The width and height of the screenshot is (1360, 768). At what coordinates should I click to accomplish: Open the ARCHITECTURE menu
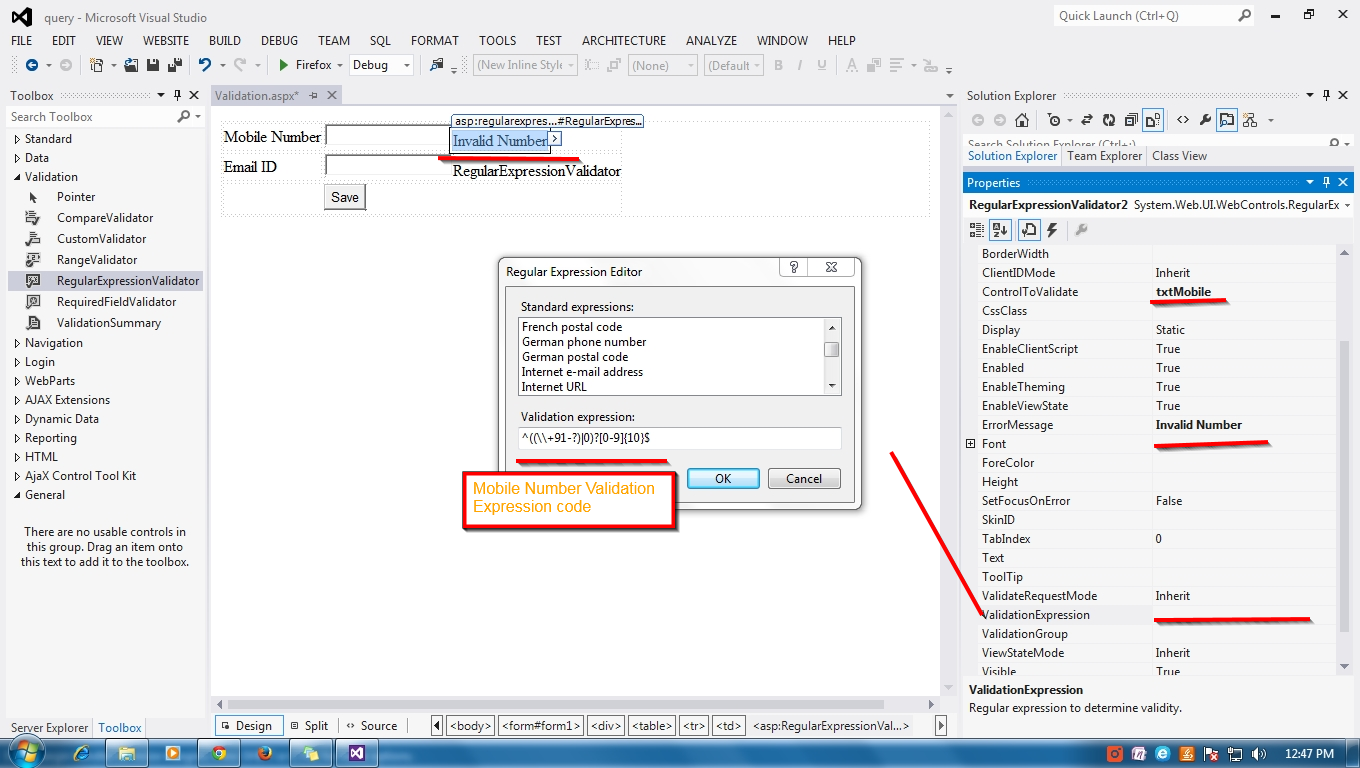[624, 41]
